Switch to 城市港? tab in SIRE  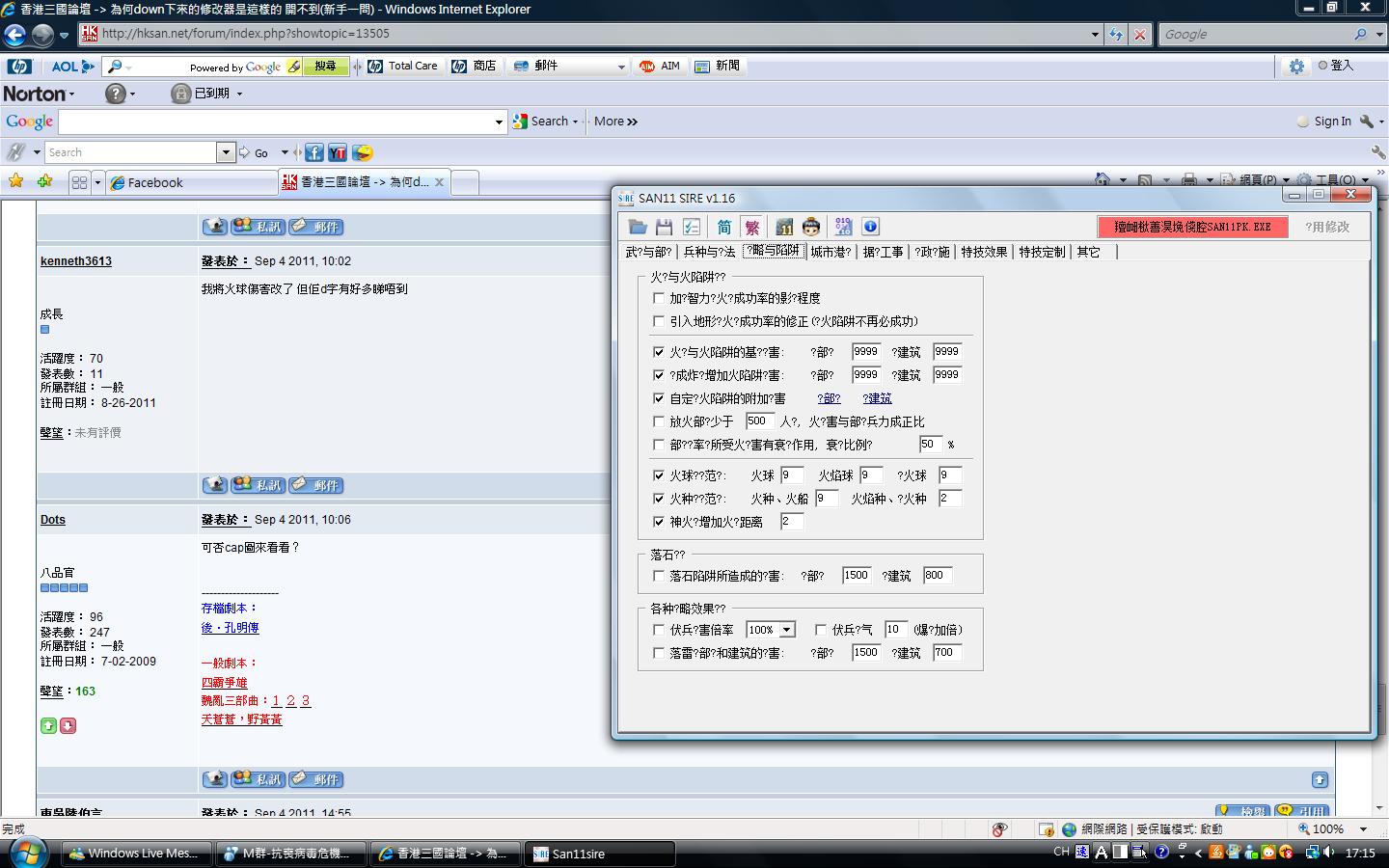tap(831, 252)
